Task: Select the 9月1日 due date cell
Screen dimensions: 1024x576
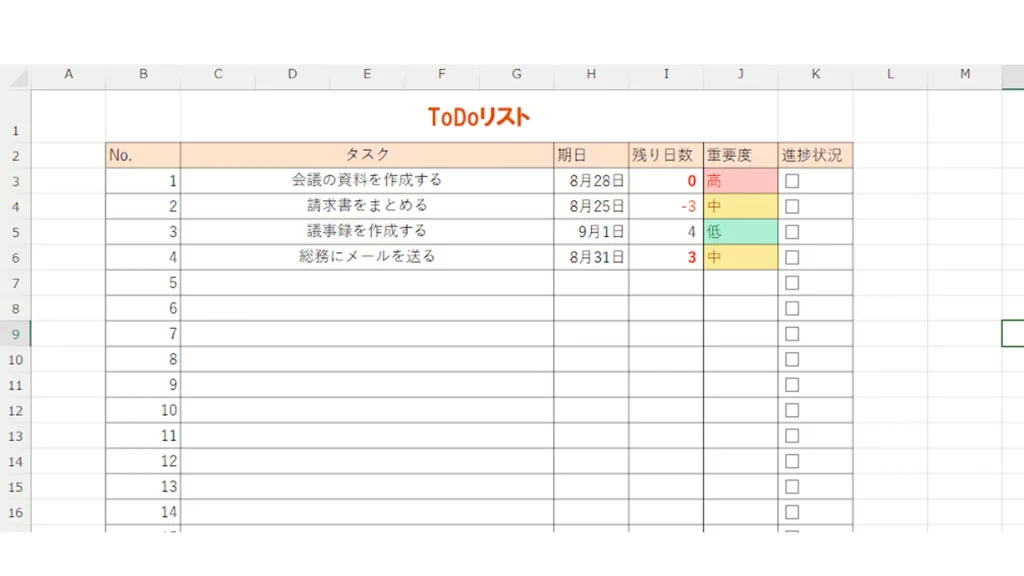Action: coord(591,232)
